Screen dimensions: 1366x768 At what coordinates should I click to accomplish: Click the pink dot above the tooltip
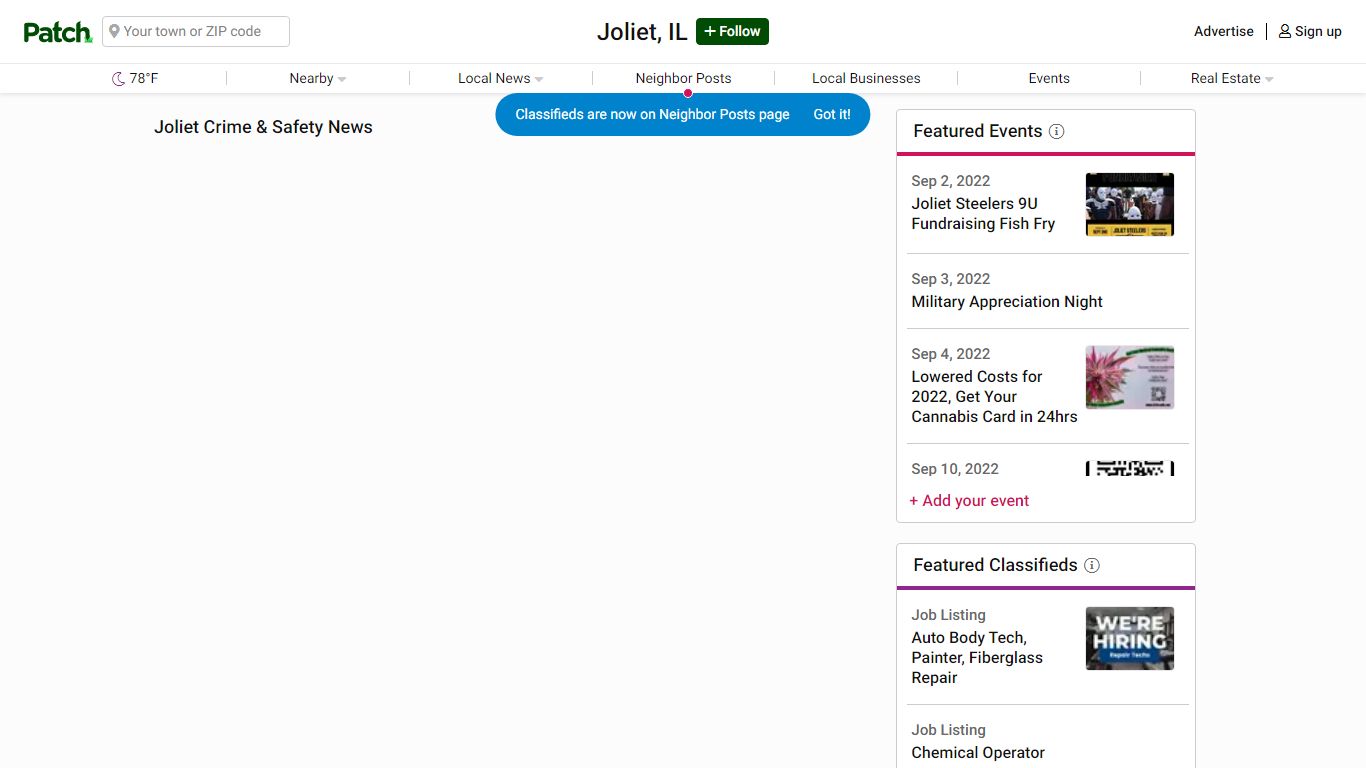pyautogui.click(x=688, y=93)
